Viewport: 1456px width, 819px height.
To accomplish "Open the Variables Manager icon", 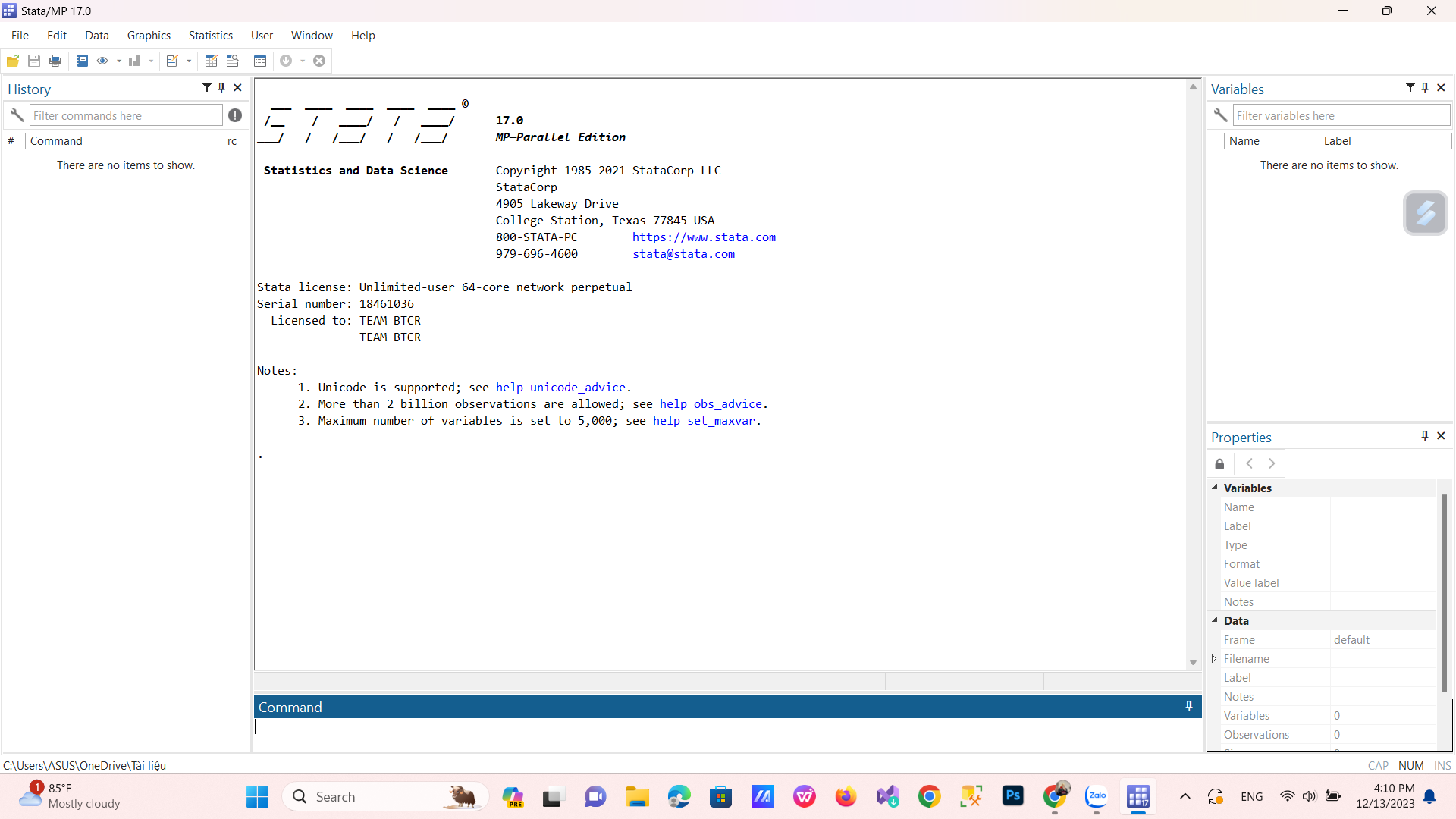I will [260, 61].
